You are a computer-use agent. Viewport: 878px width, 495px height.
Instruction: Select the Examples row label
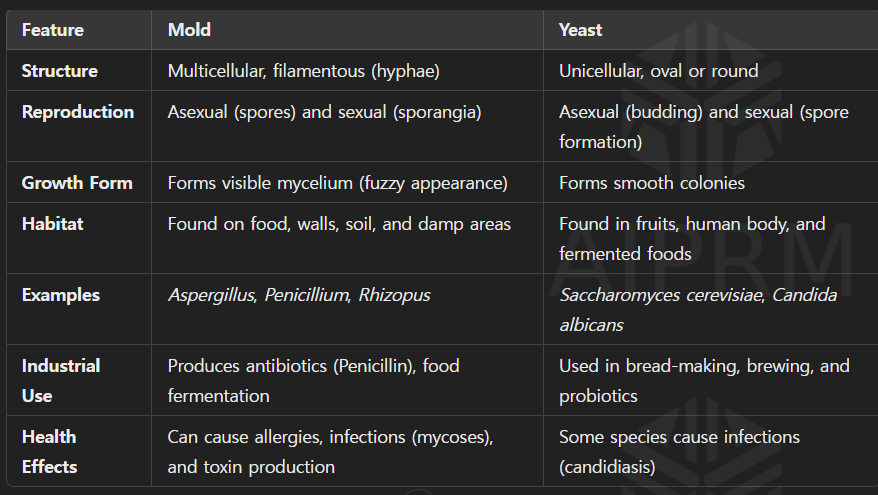[x=61, y=295]
